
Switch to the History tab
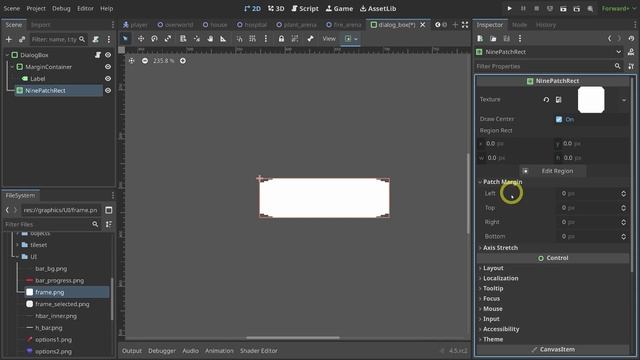pos(546,25)
